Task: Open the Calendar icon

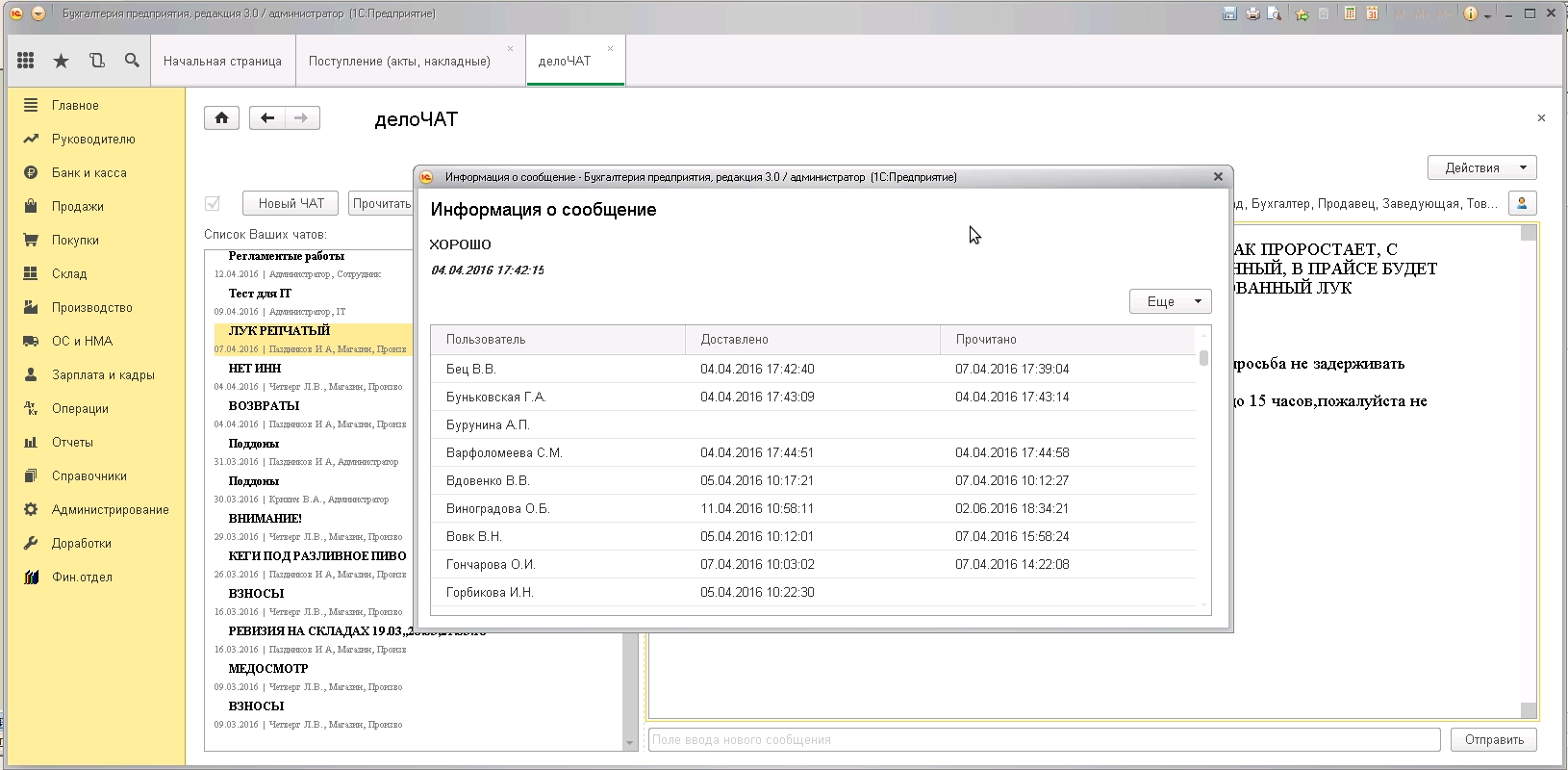Action: 1373,13
